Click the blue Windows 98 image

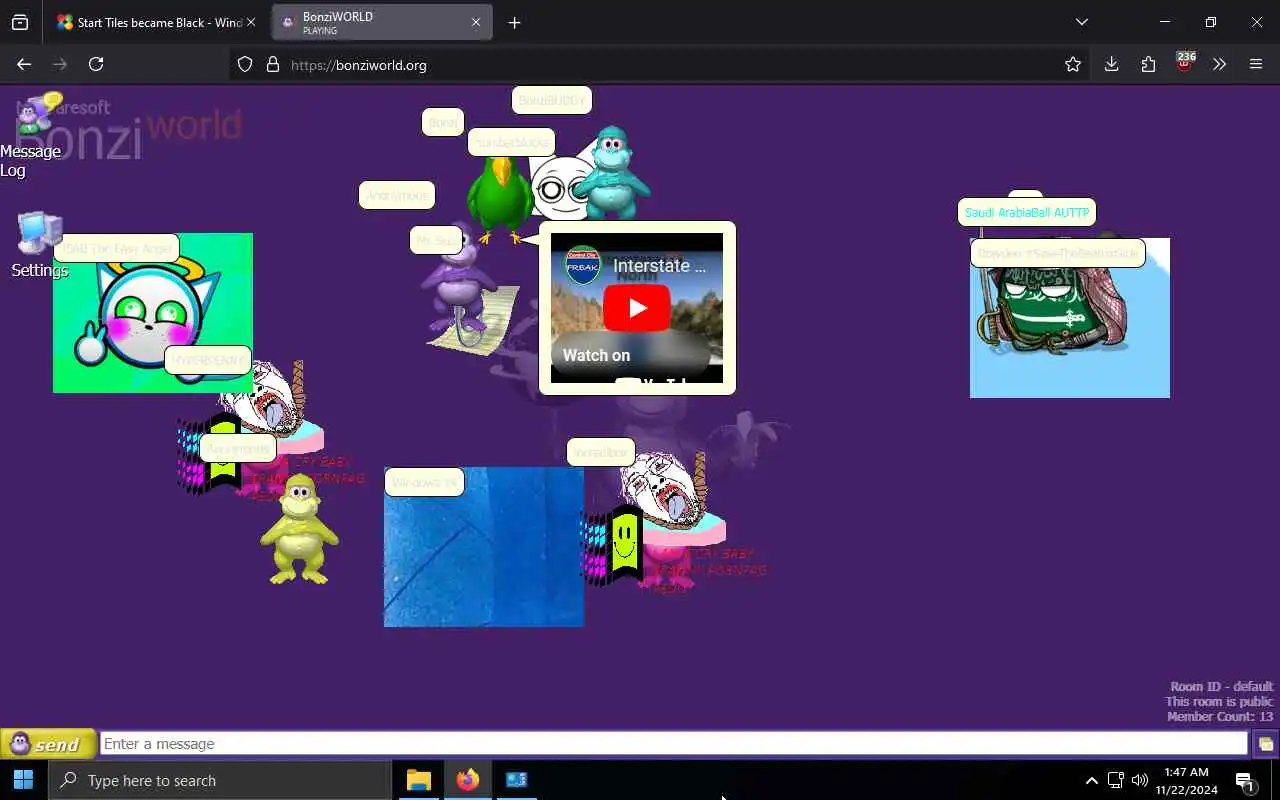484,547
